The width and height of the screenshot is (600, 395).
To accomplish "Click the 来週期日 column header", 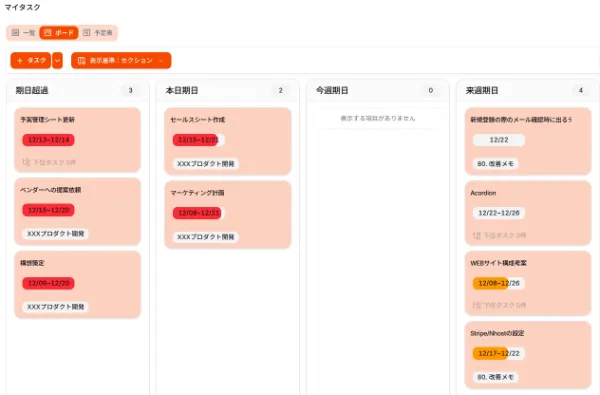I will pyautogui.click(x=482, y=91).
